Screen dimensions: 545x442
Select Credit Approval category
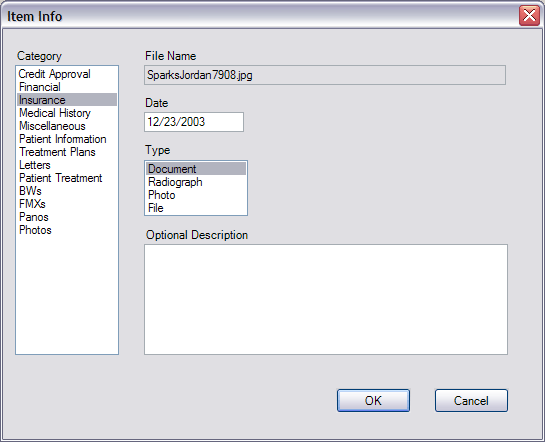(67, 74)
